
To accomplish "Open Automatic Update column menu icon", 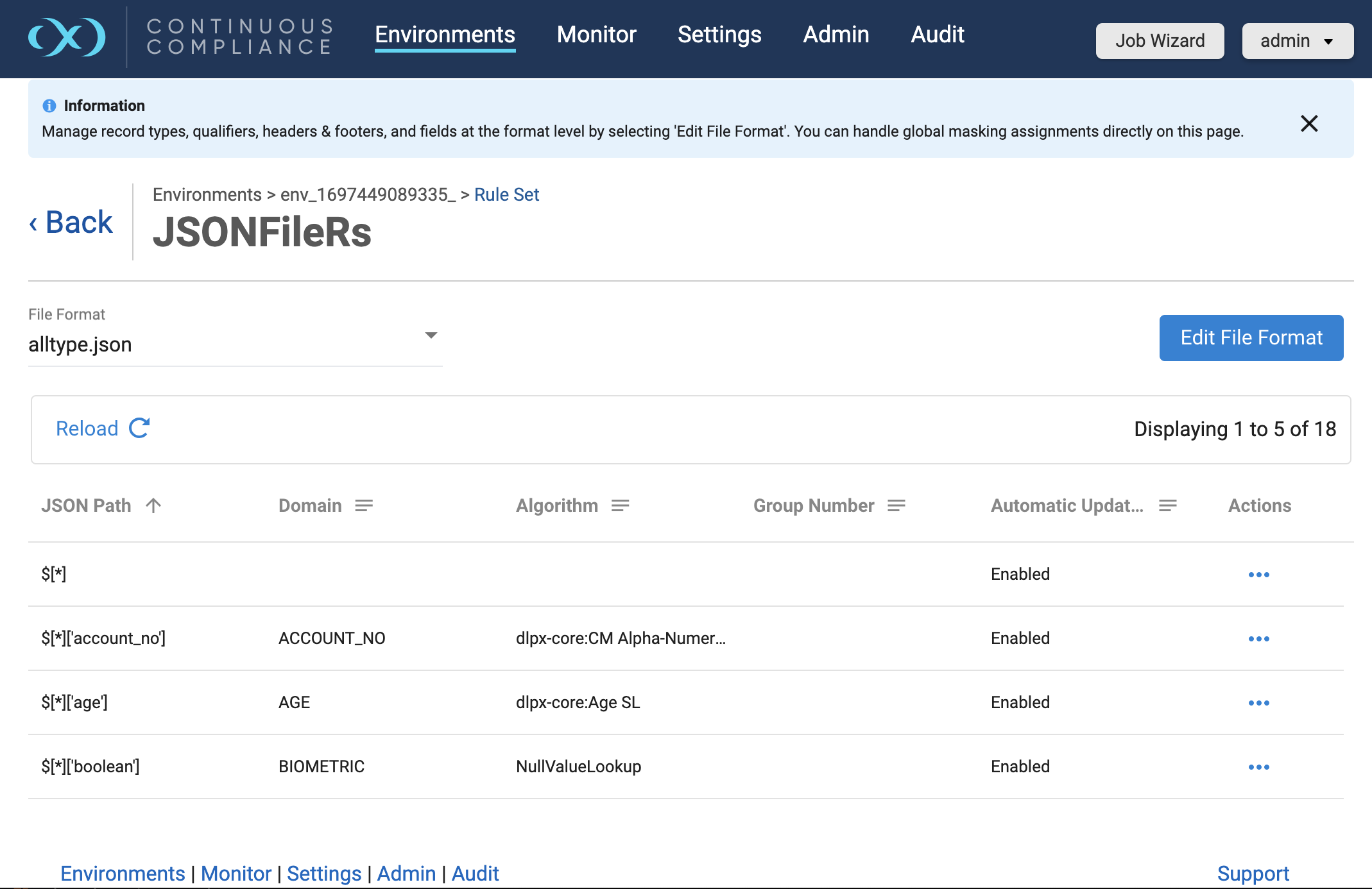I will pos(1167,505).
